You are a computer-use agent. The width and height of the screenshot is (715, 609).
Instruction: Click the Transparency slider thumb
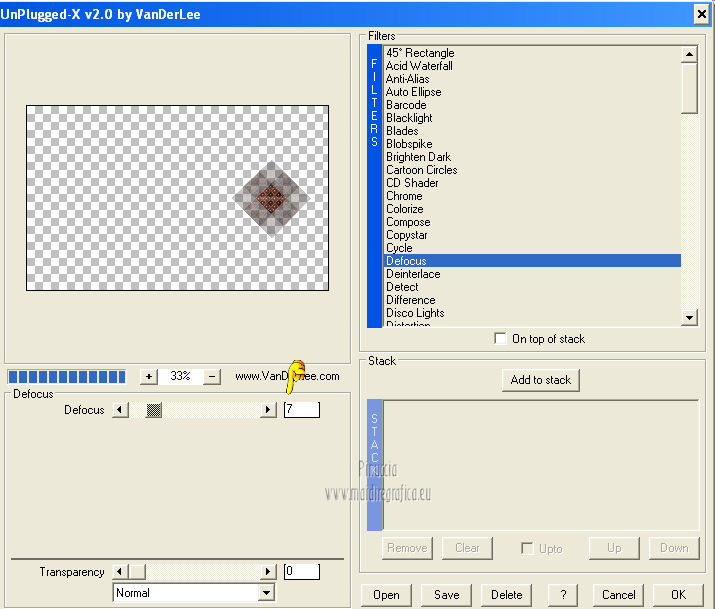[x=137, y=572]
